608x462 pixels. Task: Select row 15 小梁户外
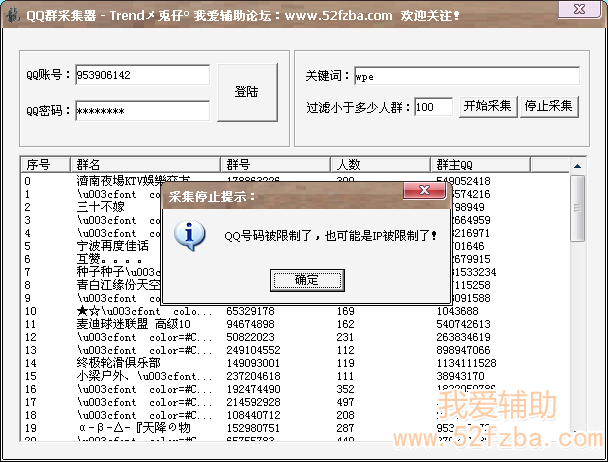[x=144, y=376]
